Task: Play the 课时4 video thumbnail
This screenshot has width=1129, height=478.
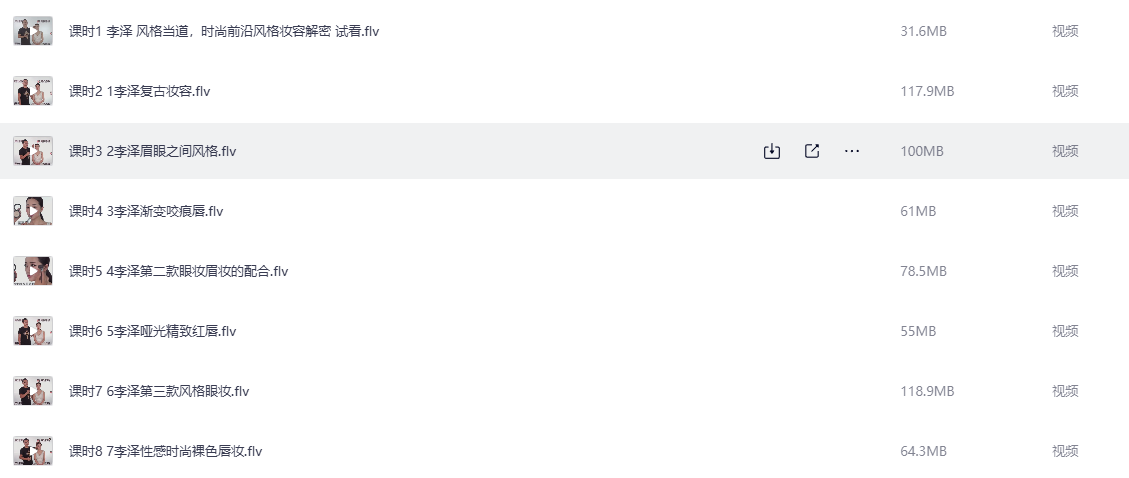Action: pos(33,211)
